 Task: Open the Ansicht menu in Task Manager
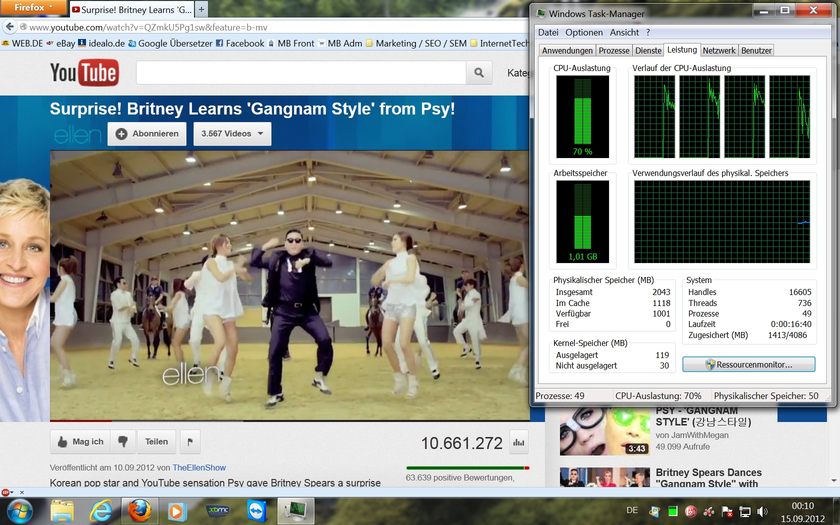[x=624, y=32]
